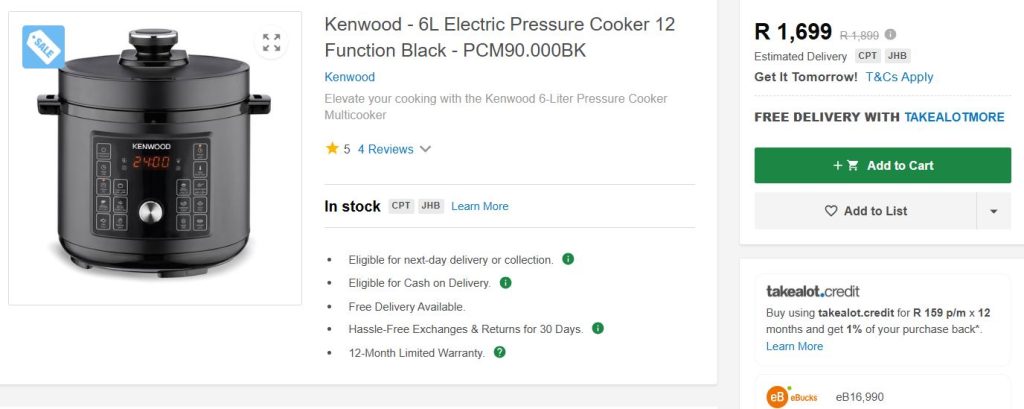1024x409 pixels.
Task: Click Learn More under takealot.credit
Action: click(794, 346)
